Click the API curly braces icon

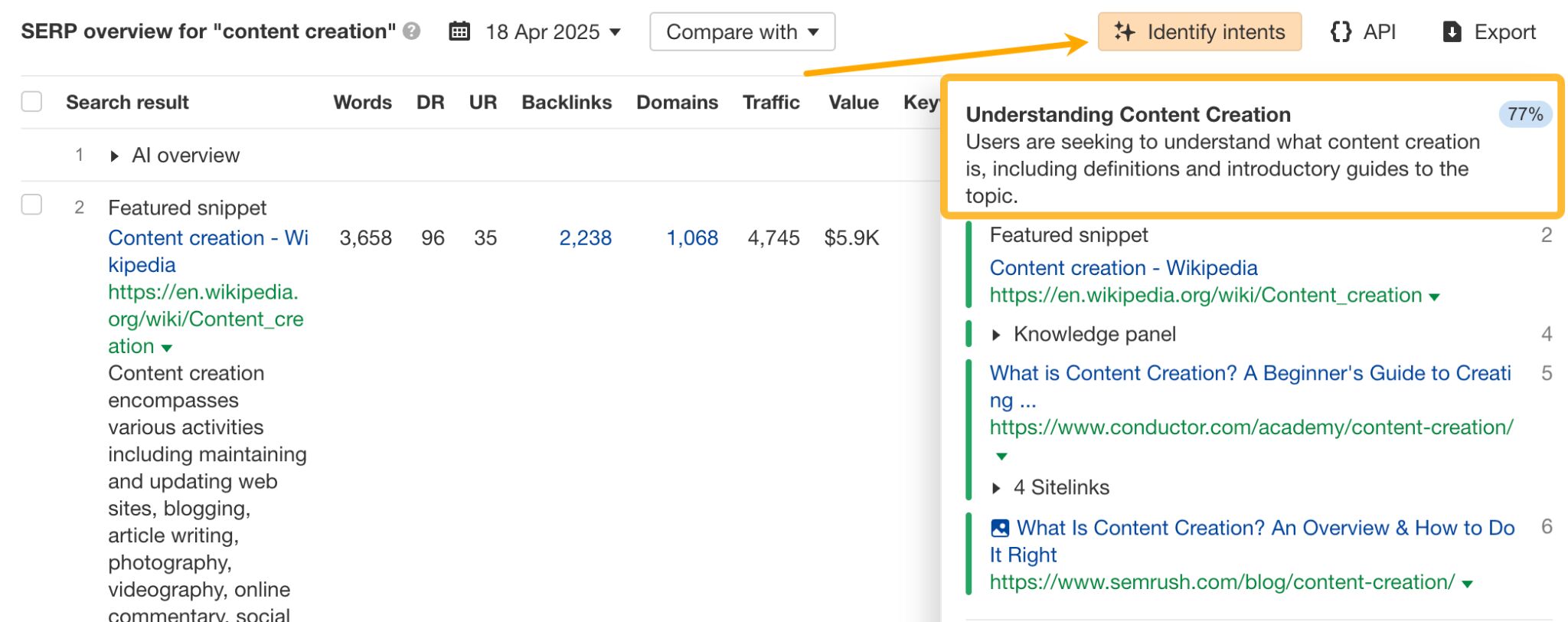click(x=1341, y=31)
